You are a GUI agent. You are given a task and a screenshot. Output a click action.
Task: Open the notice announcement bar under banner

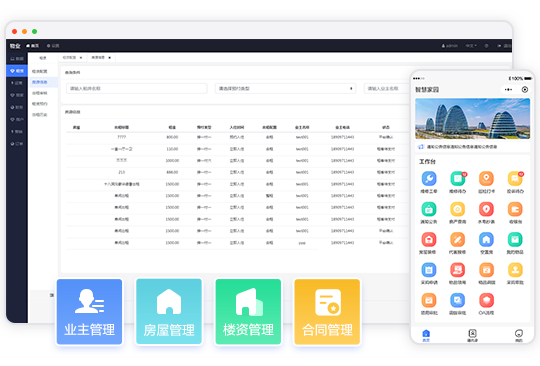coord(472,147)
